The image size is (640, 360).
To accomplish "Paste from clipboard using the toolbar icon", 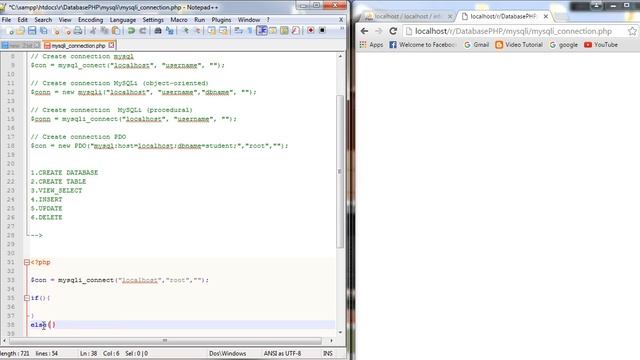I will 116,31.
